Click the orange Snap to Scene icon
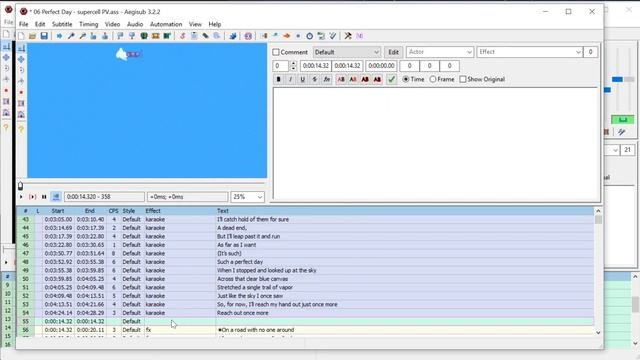 (x=156, y=36)
